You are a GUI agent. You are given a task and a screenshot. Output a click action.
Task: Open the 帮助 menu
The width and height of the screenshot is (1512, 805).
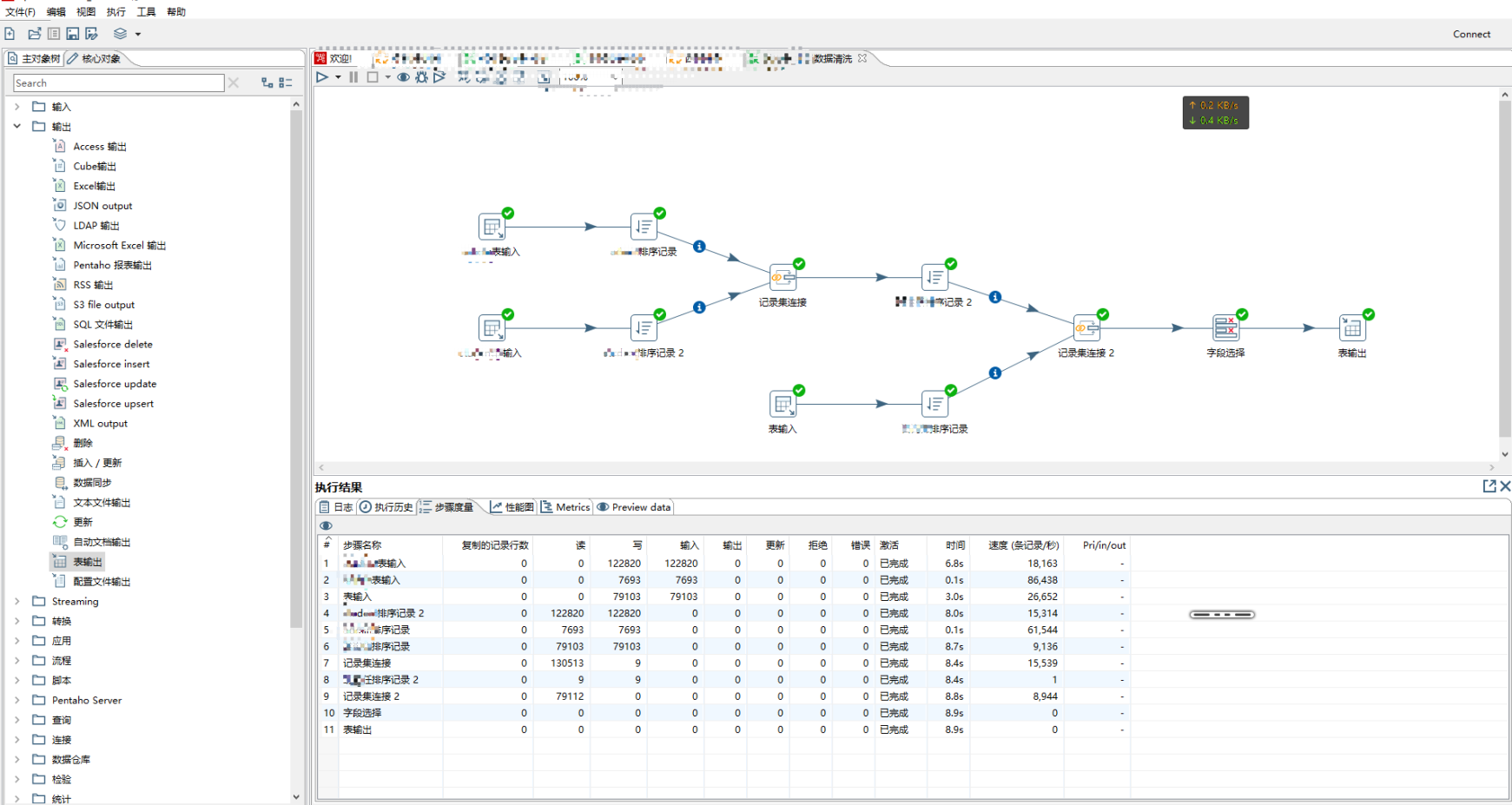[x=176, y=12]
